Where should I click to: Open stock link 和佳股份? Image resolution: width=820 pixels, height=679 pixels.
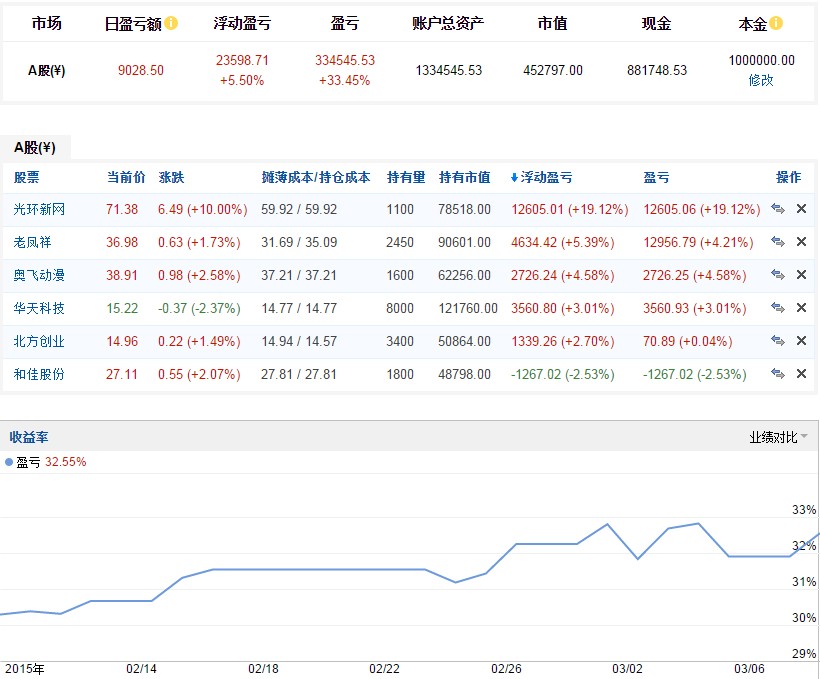[39, 374]
